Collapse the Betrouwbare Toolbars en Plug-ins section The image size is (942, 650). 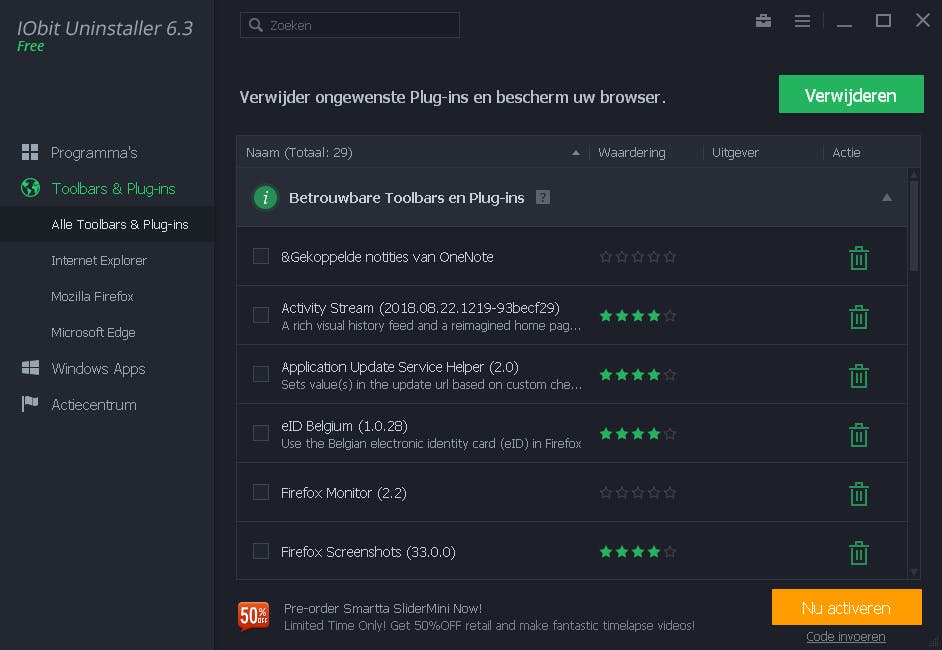coord(886,198)
